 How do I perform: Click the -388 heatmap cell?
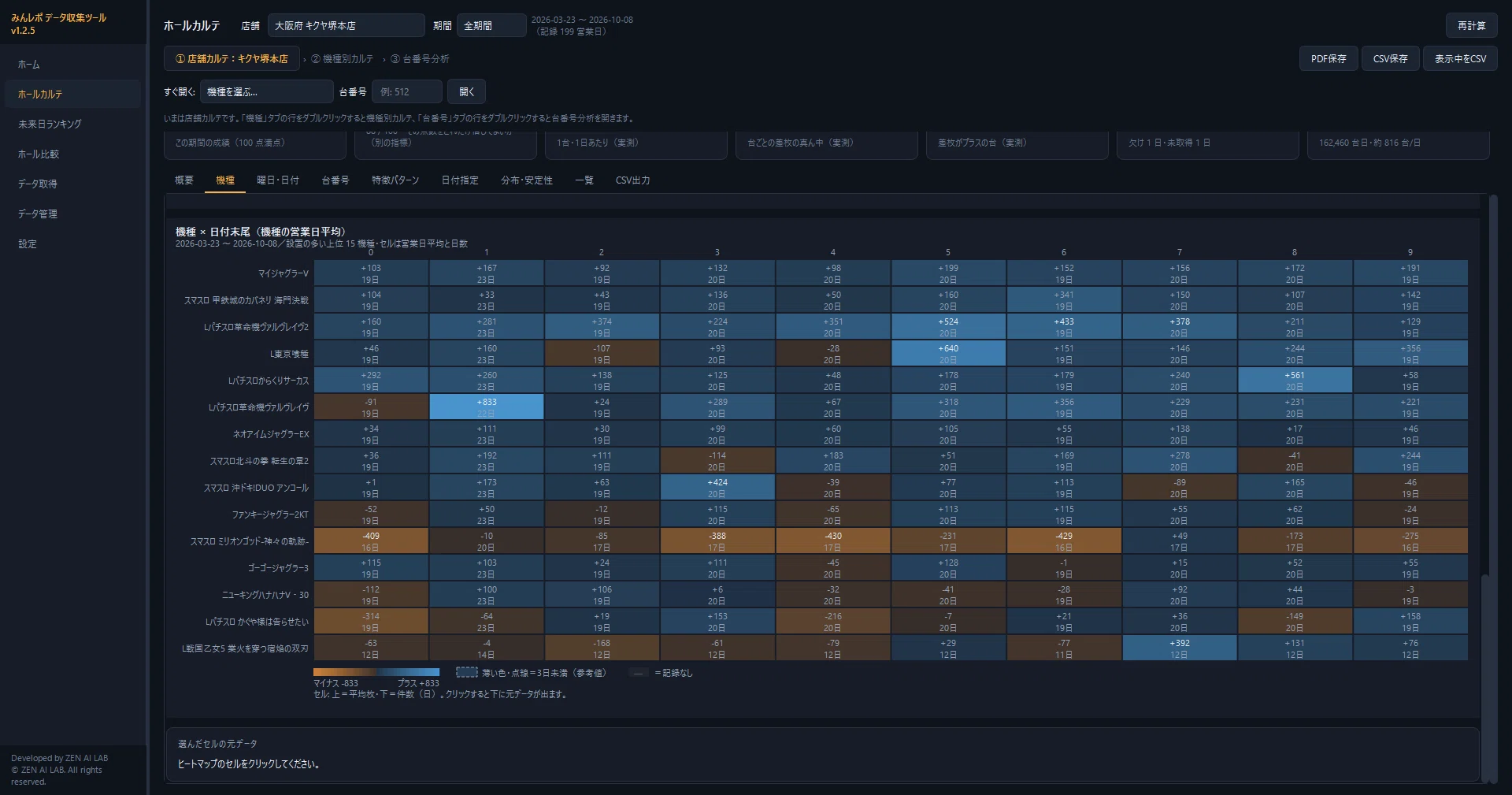pyautogui.click(x=717, y=541)
